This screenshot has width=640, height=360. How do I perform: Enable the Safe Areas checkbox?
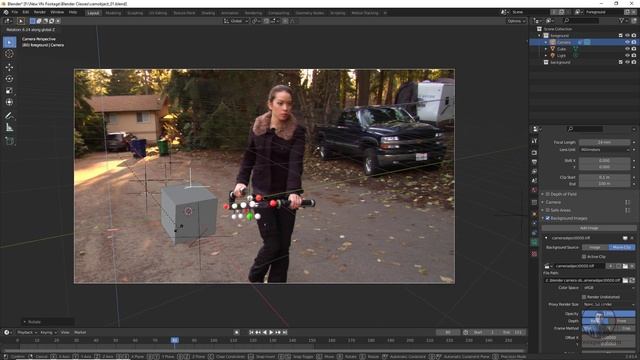(x=548, y=210)
